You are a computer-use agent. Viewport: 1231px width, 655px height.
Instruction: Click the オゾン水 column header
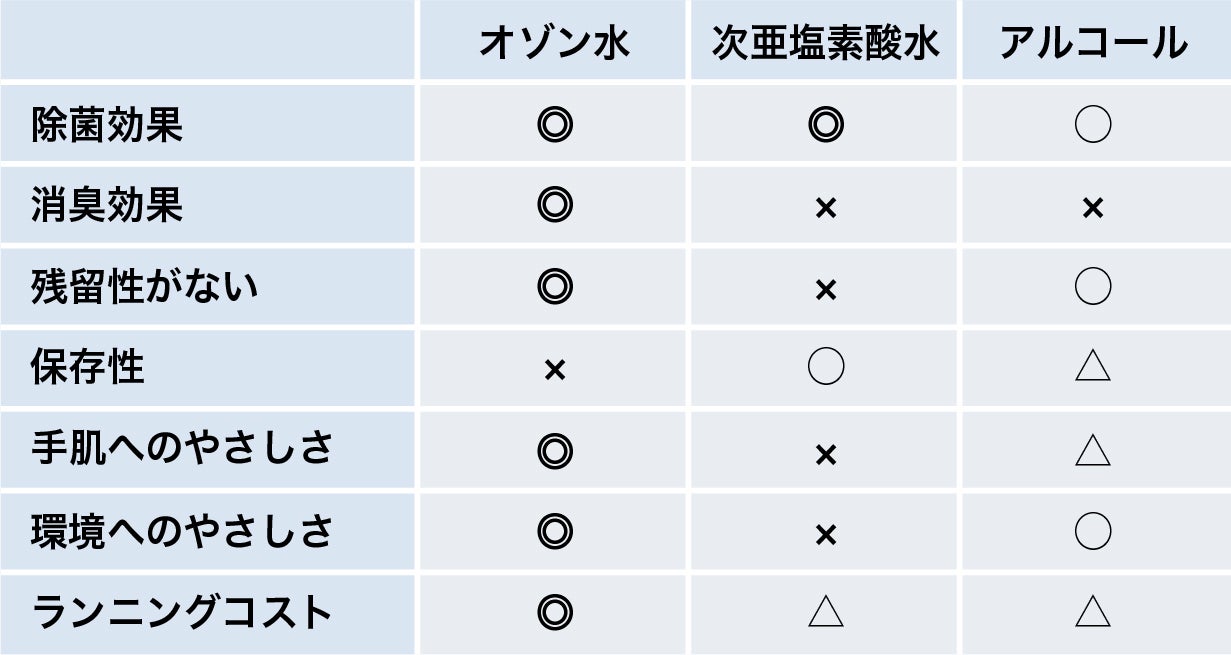tap(554, 44)
